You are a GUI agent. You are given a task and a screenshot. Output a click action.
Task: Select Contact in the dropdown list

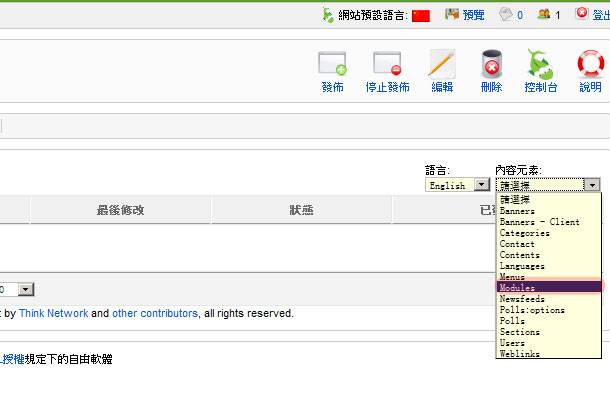(x=549, y=244)
